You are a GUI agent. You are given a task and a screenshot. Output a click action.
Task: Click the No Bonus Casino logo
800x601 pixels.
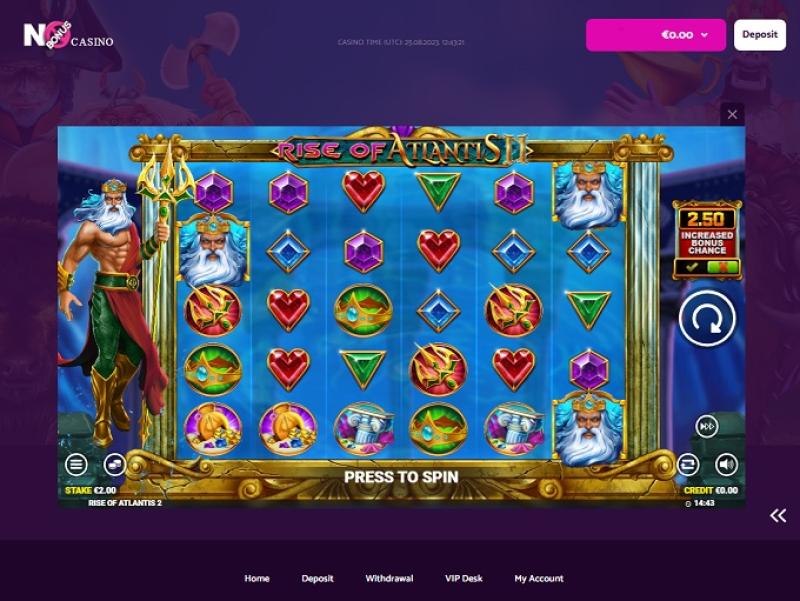(x=68, y=36)
